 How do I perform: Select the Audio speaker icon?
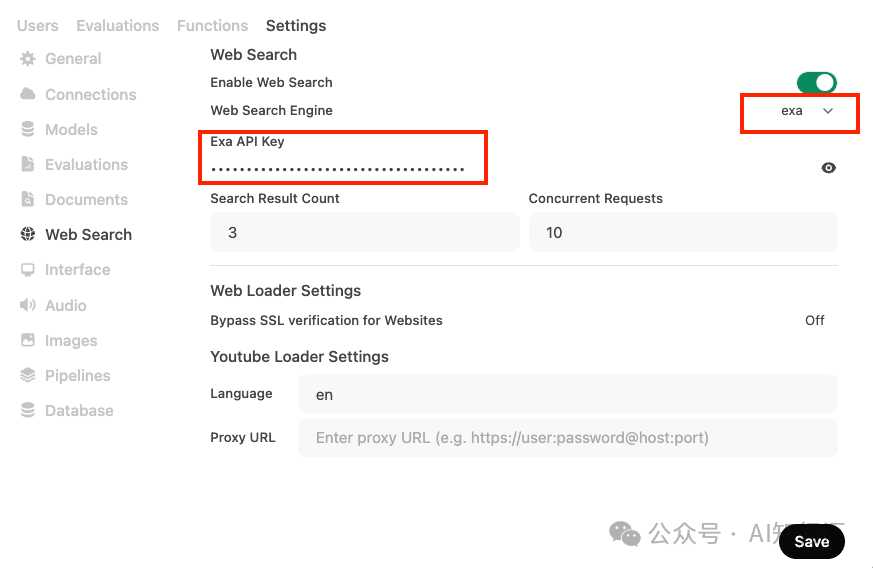[x=28, y=305]
